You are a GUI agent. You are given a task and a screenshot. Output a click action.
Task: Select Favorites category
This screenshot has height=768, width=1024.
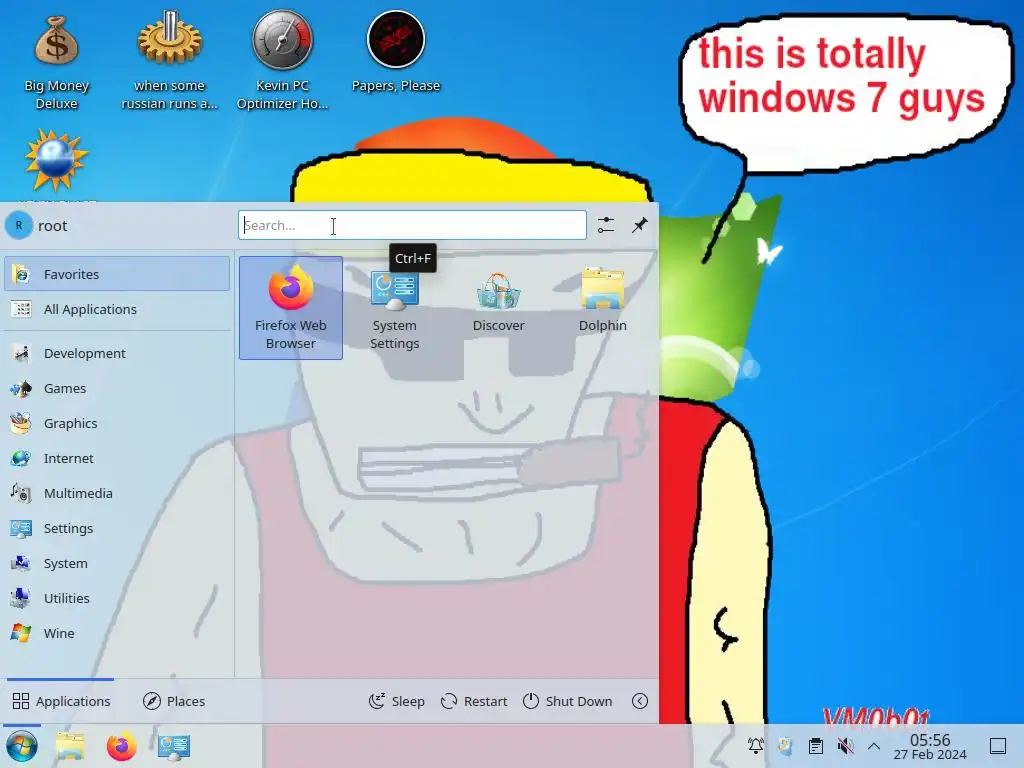pos(117,274)
